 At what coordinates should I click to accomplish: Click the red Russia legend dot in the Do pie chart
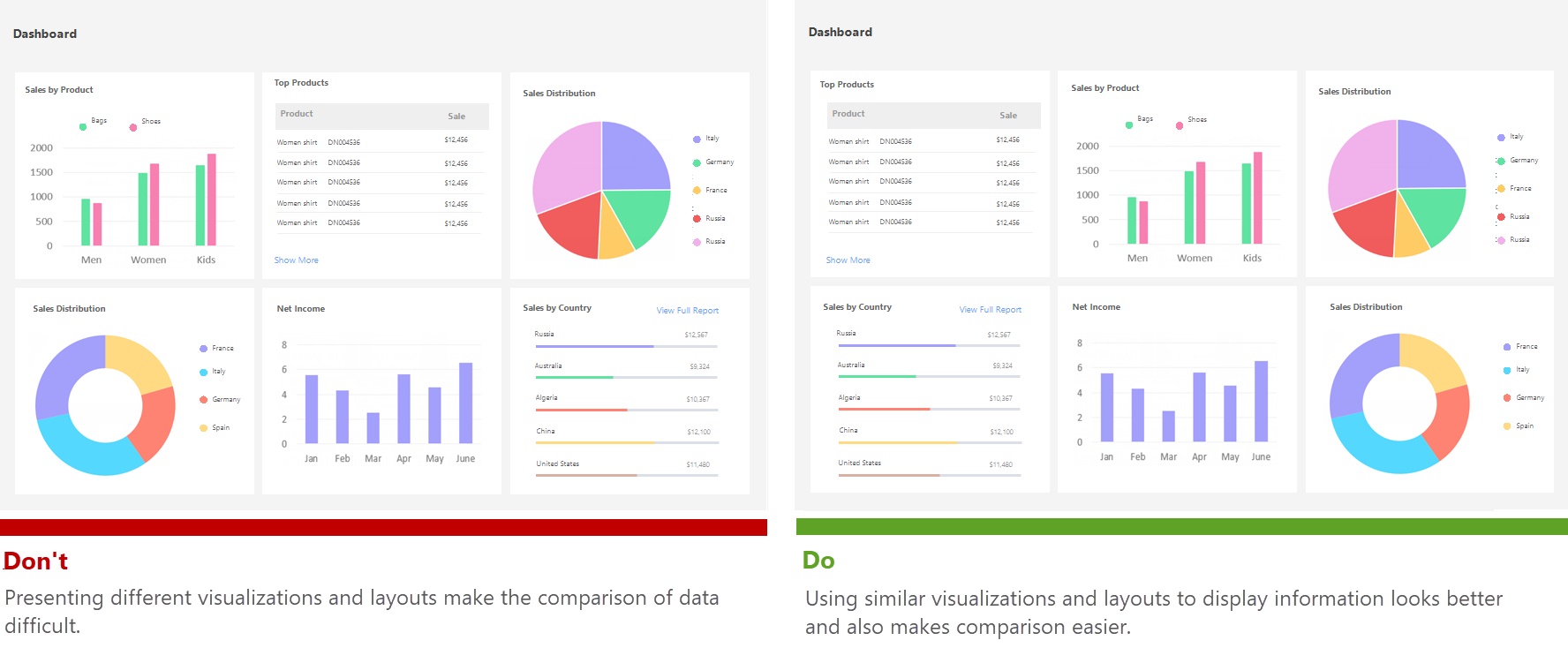[1501, 217]
